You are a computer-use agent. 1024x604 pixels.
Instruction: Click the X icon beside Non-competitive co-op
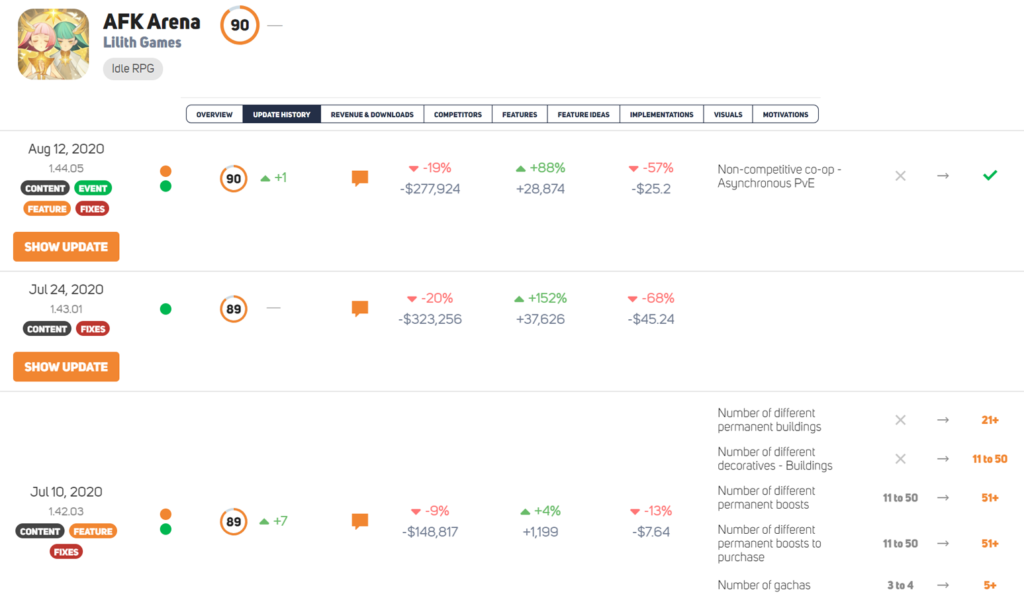(900, 176)
